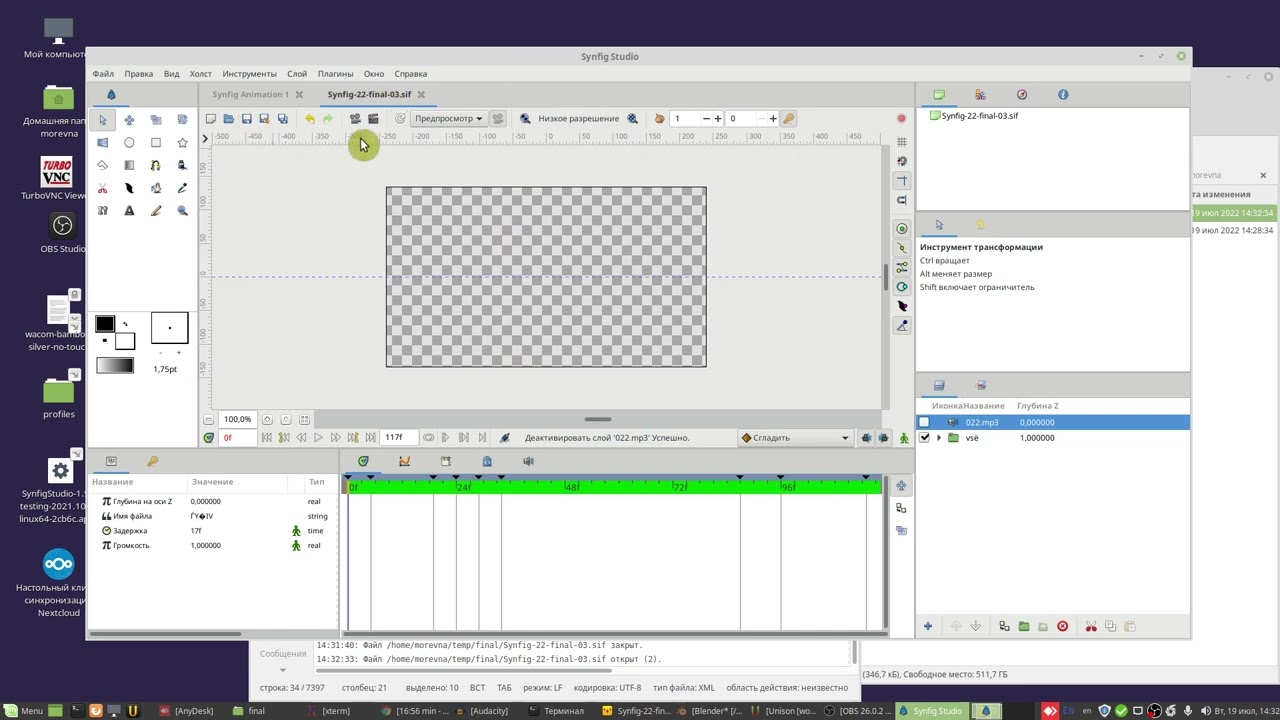The height and width of the screenshot is (720, 1280).
Task: Select the Eyedropper tool
Action: (182, 188)
